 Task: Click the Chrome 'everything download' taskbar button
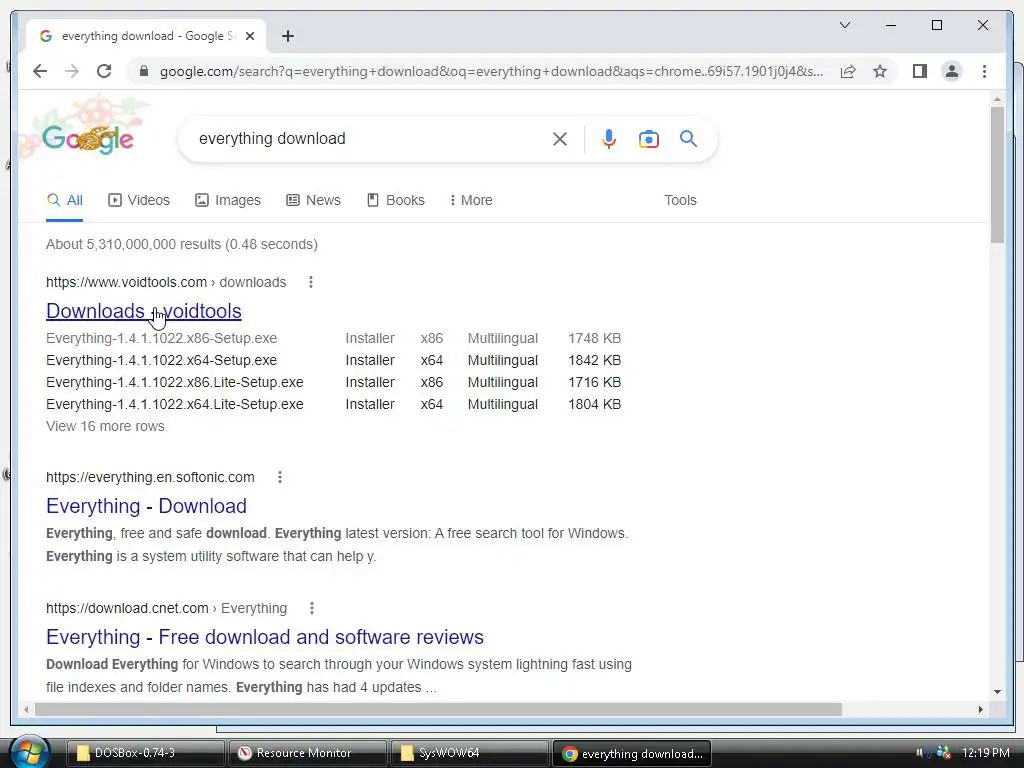coord(632,753)
